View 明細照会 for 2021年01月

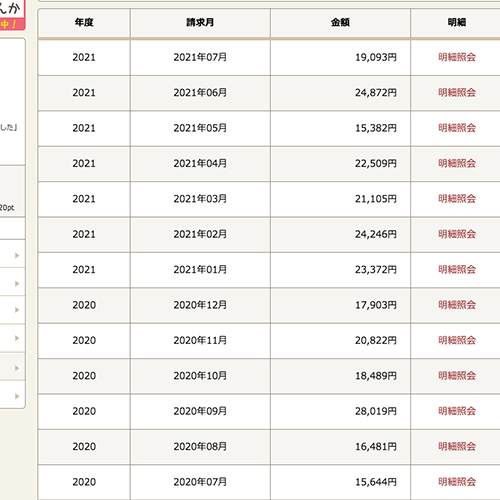pyautogui.click(x=457, y=269)
